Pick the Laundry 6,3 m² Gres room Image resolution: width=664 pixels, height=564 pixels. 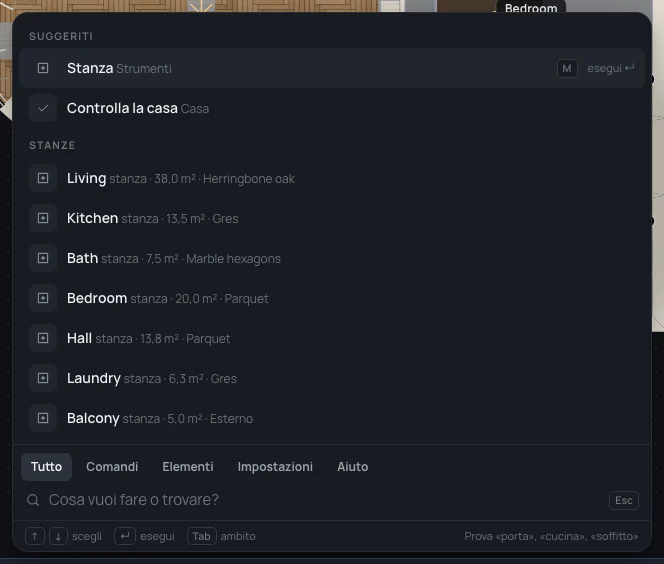pos(332,378)
